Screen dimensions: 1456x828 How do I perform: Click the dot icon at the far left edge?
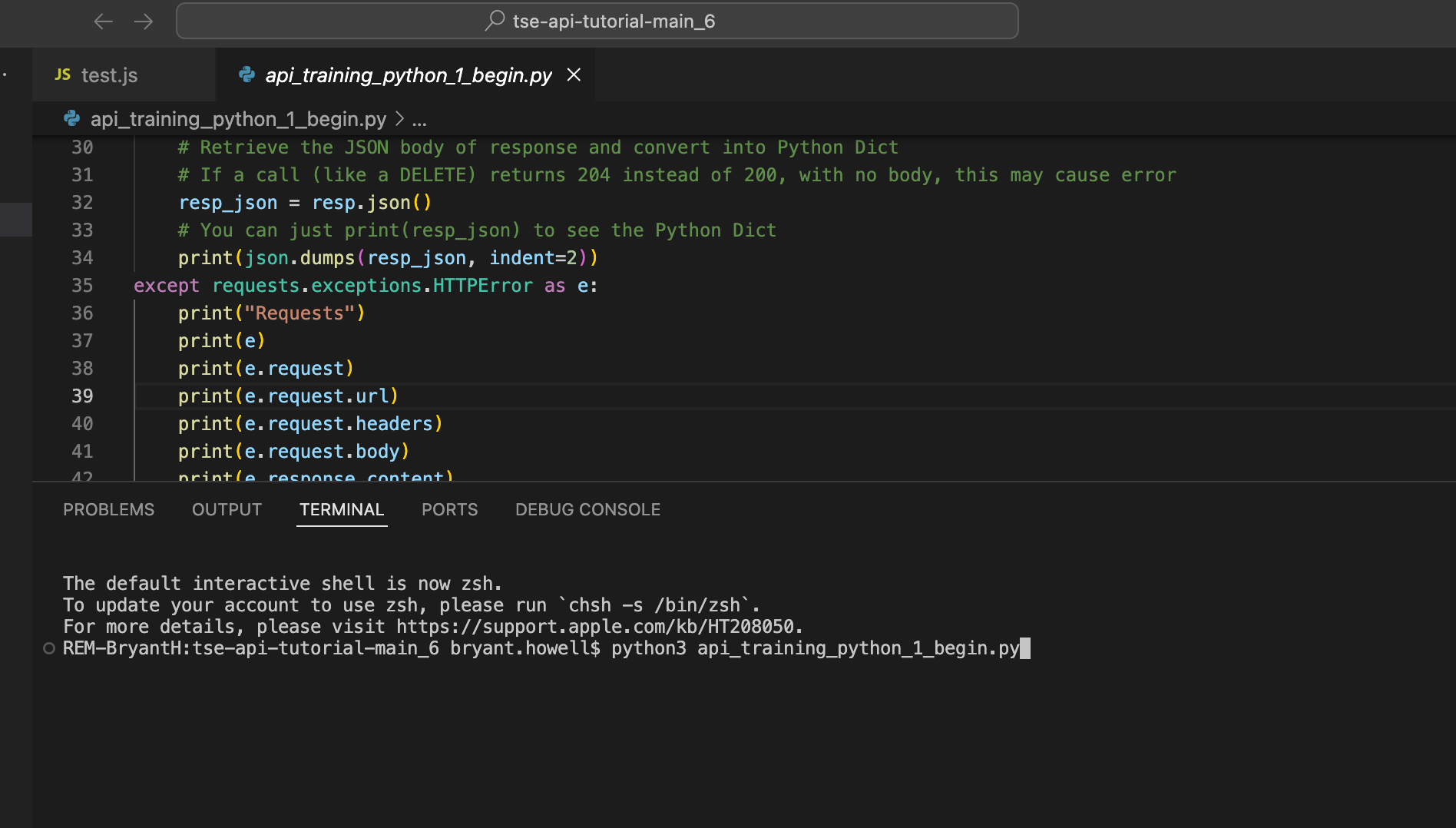[5, 73]
